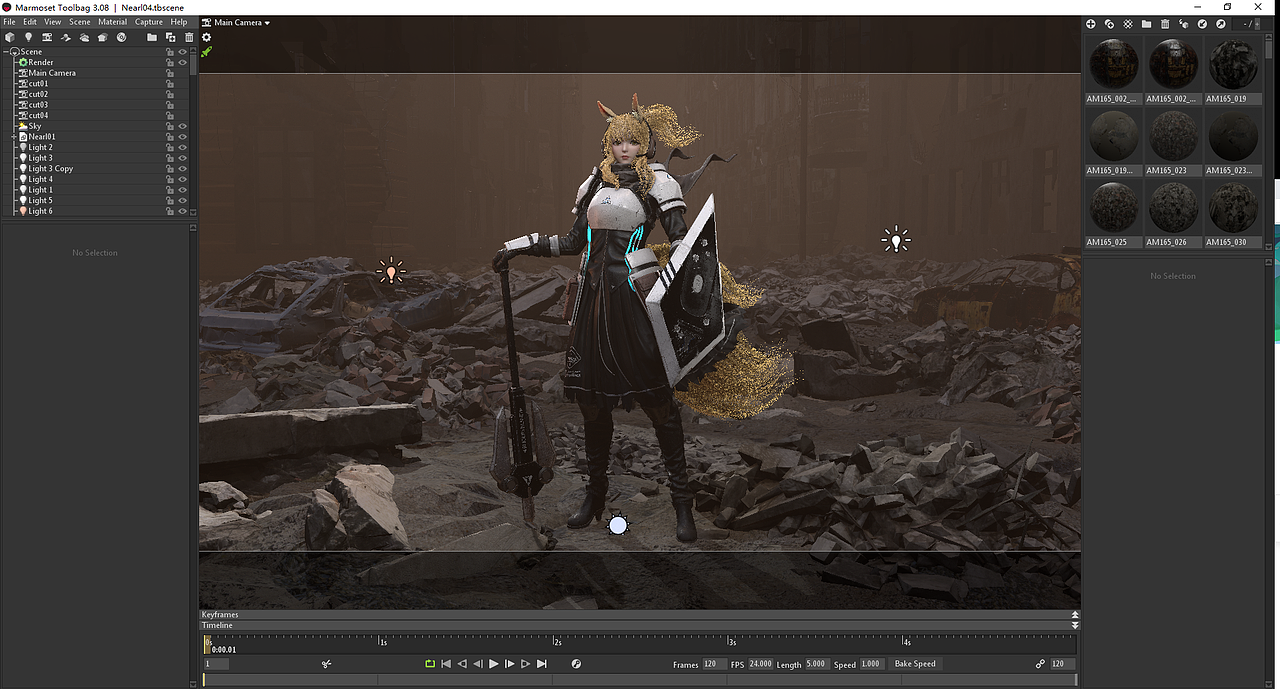This screenshot has width=1280, height=689.
Task: Hide the Sky object
Action: [x=183, y=126]
